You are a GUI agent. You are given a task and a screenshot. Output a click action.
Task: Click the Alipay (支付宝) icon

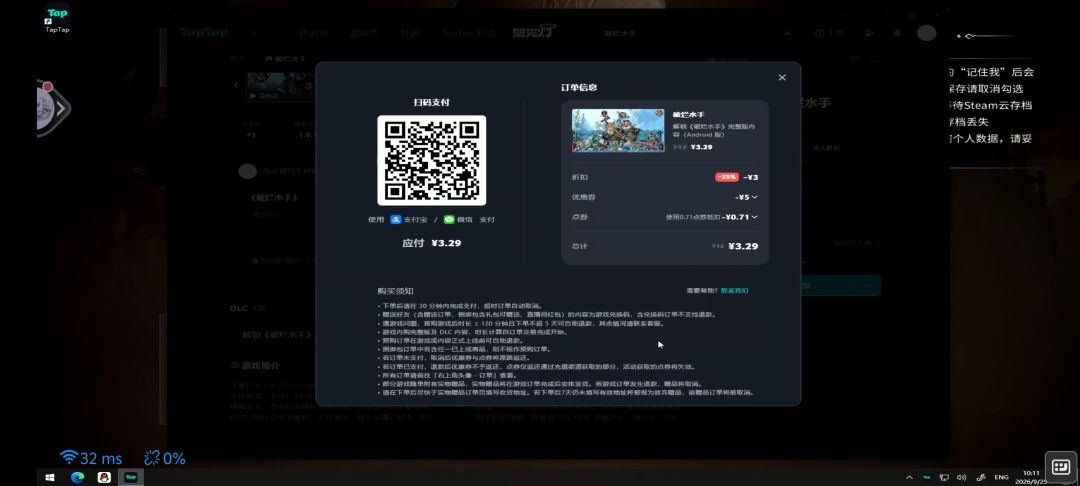pyautogui.click(x=395, y=220)
